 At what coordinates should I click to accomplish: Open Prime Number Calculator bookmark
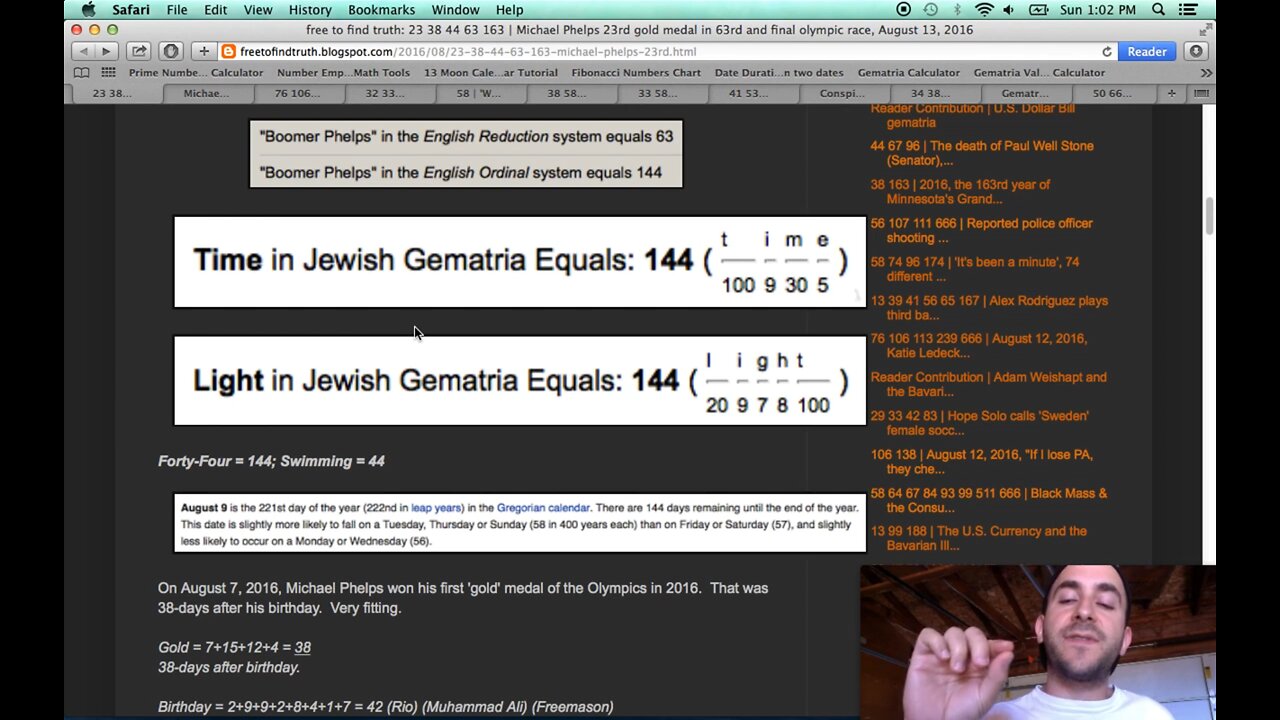point(196,72)
